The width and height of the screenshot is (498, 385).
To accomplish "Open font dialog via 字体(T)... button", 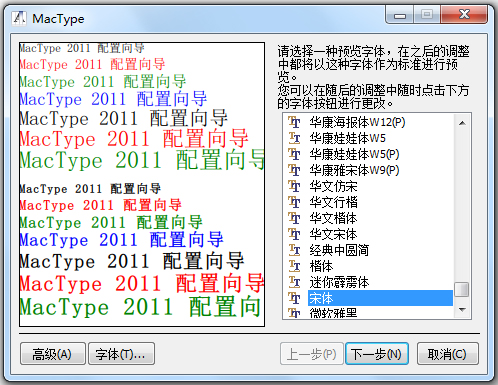I will [121, 354].
